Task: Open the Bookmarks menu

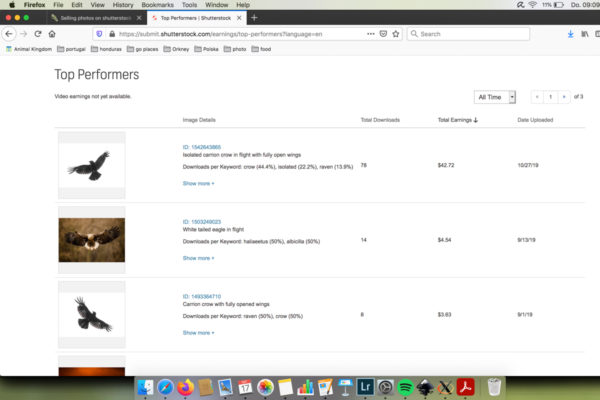Action: pos(157,5)
